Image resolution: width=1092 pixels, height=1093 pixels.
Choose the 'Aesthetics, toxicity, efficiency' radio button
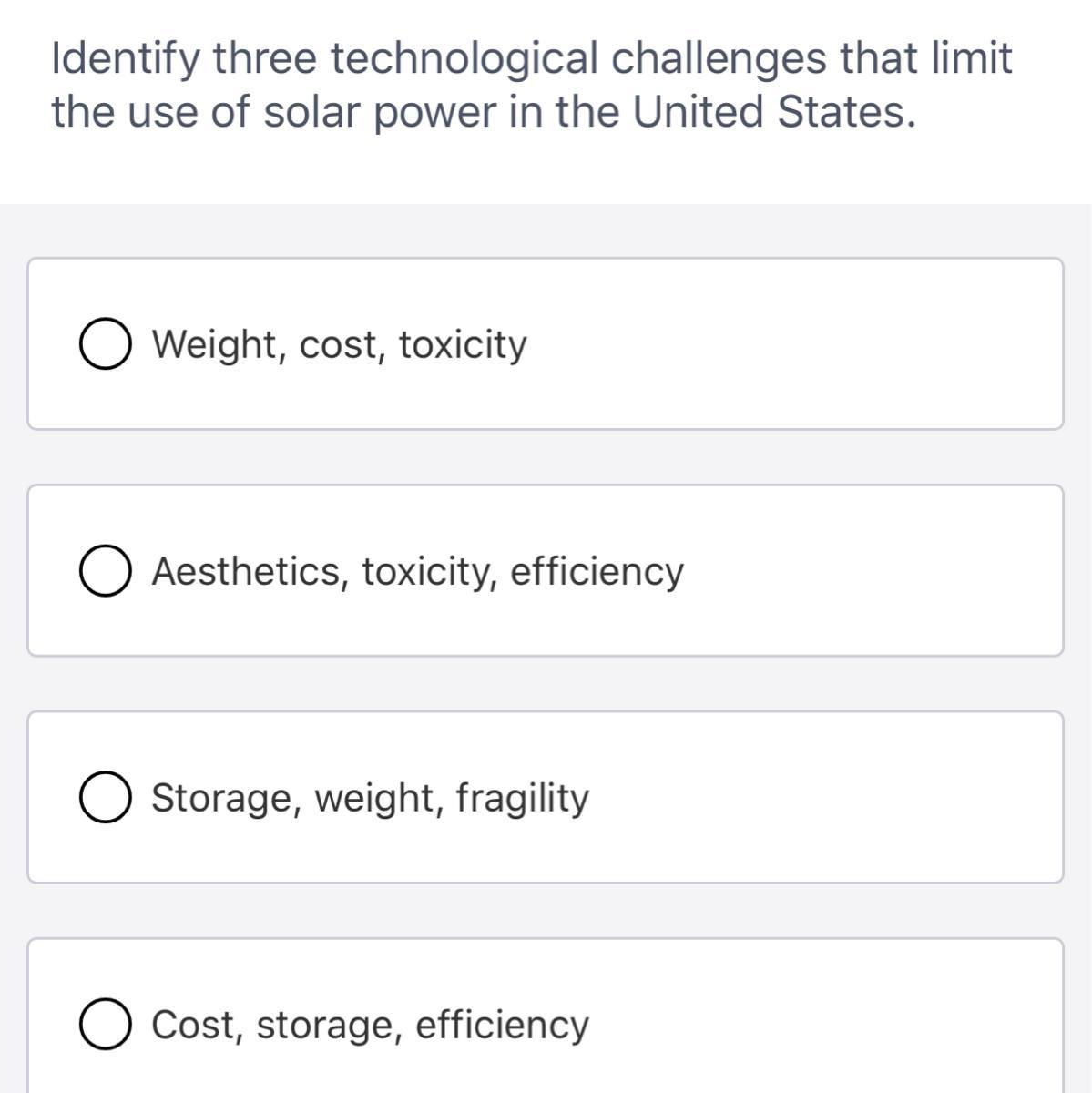[x=104, y=572]
